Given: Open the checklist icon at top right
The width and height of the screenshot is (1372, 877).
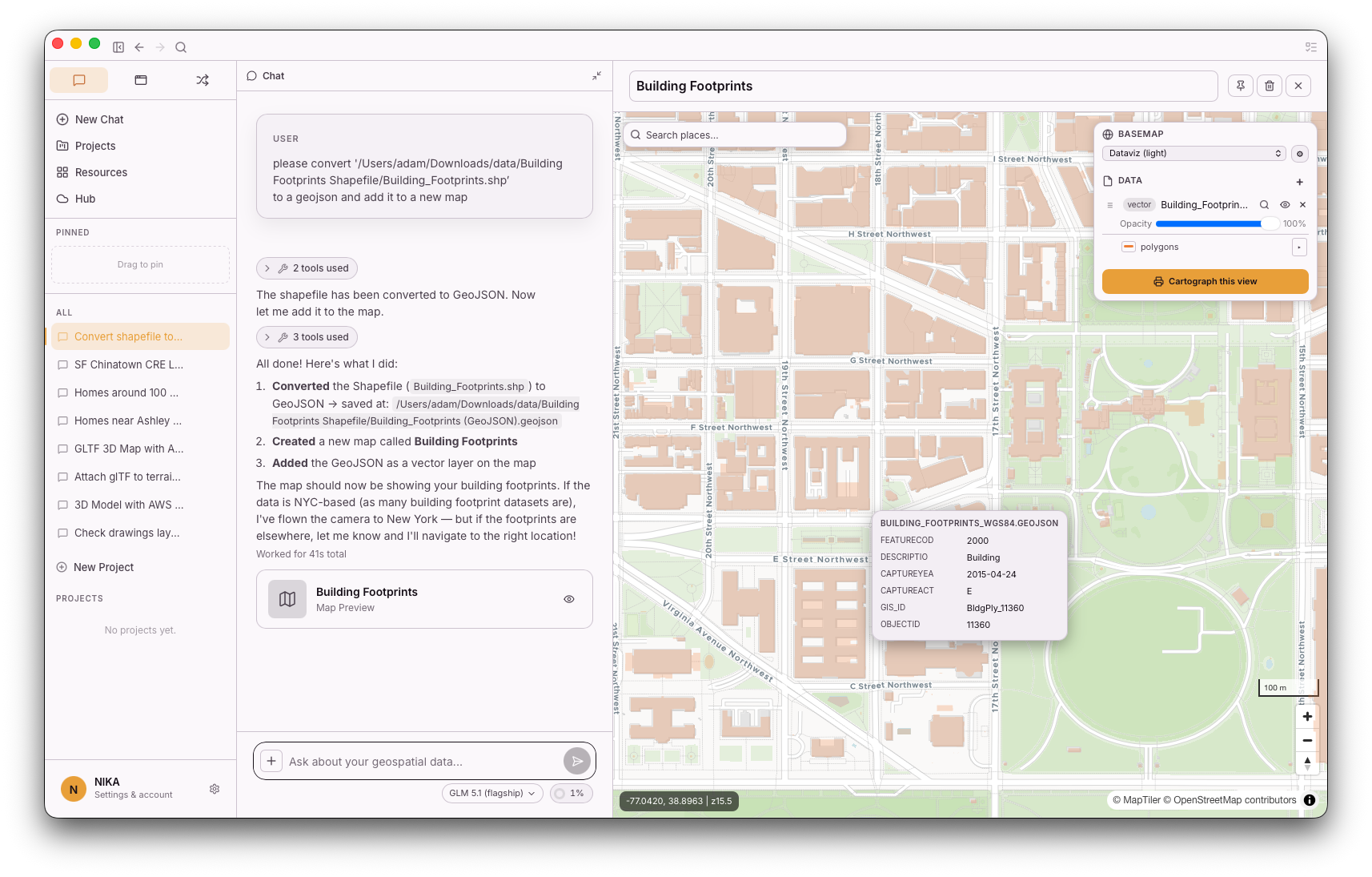Looking at the screenshot, I should pyautogui.click(x=1311, y=47).
